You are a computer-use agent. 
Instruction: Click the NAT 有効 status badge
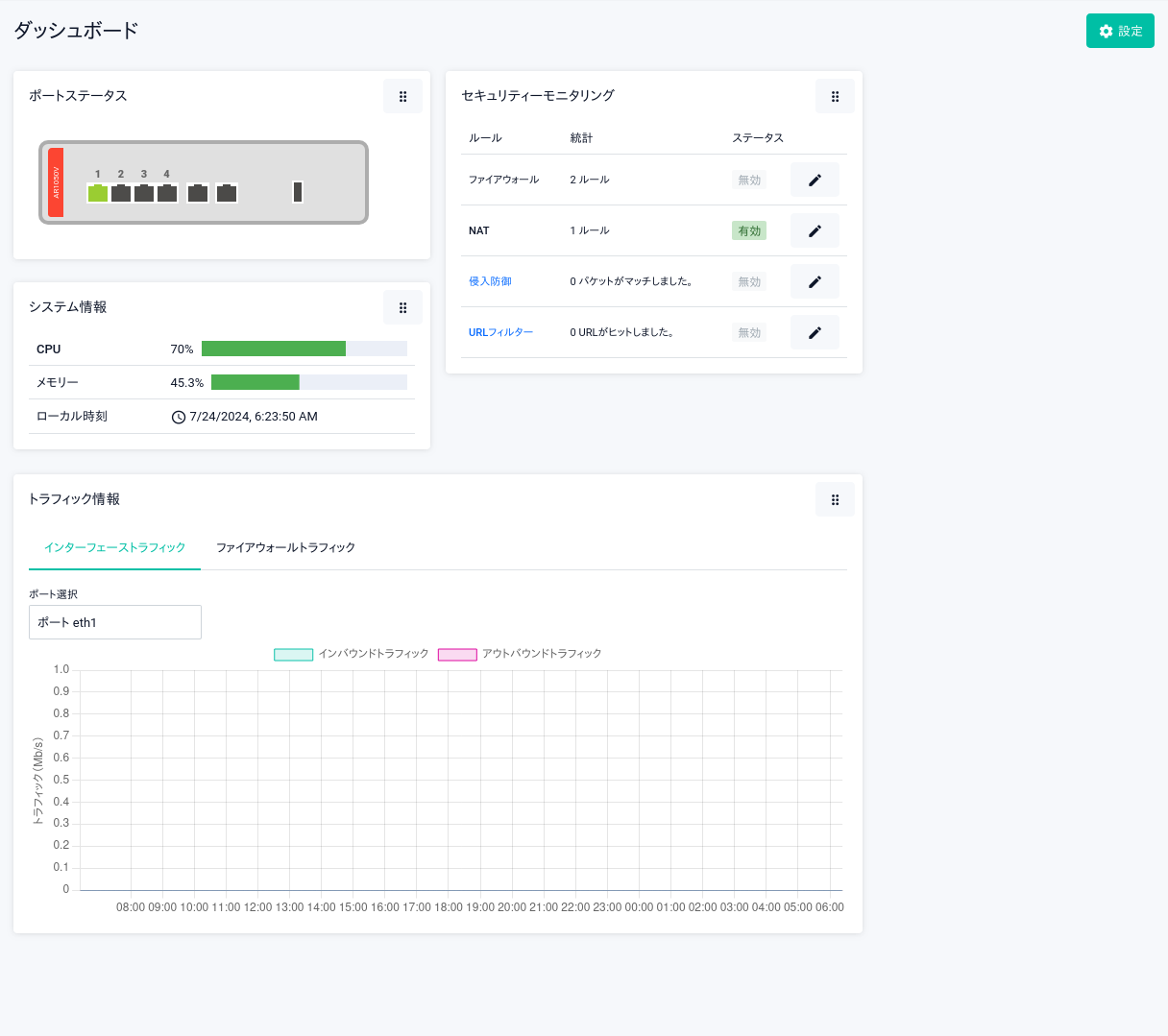click(749, 230)
